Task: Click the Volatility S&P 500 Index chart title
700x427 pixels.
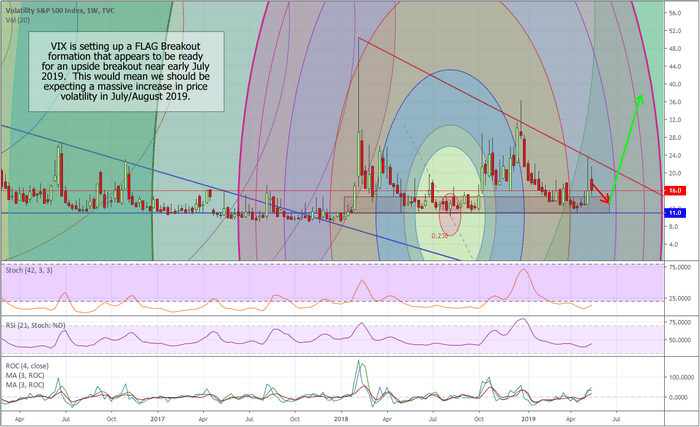Action: pyautogui.click(x=60, y=10)
